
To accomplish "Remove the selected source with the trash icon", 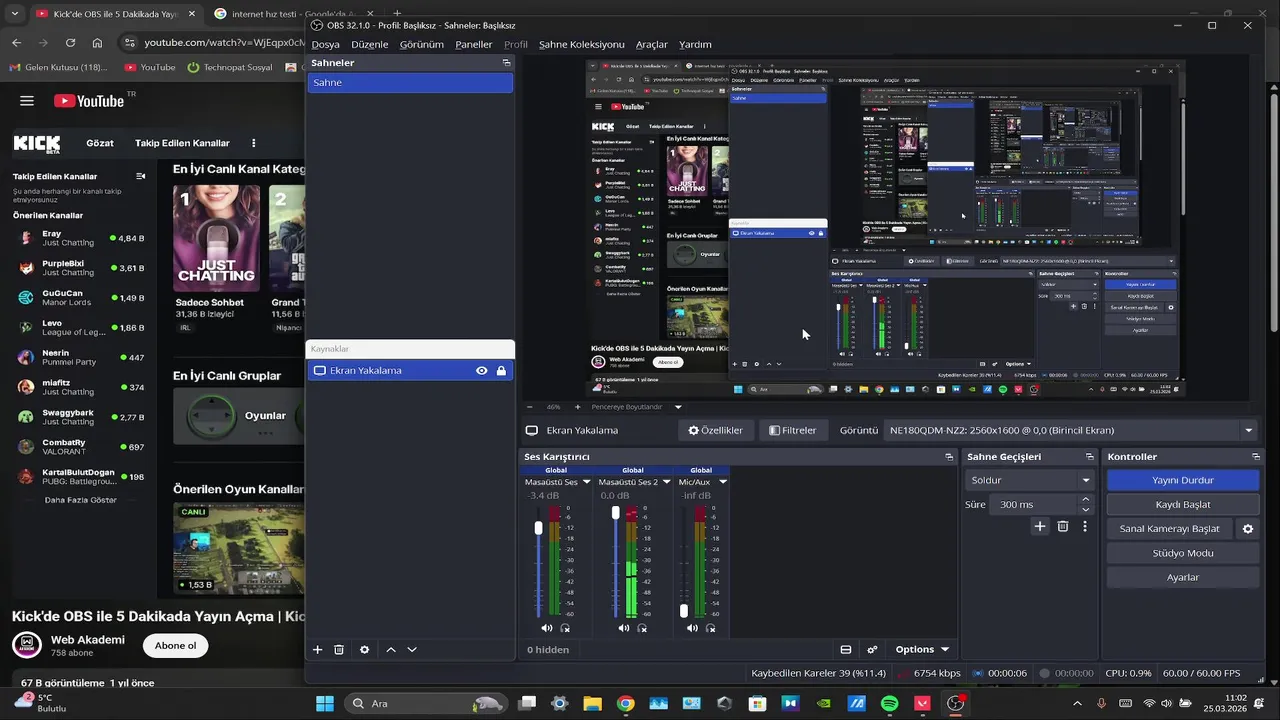I will pos(339,649).
